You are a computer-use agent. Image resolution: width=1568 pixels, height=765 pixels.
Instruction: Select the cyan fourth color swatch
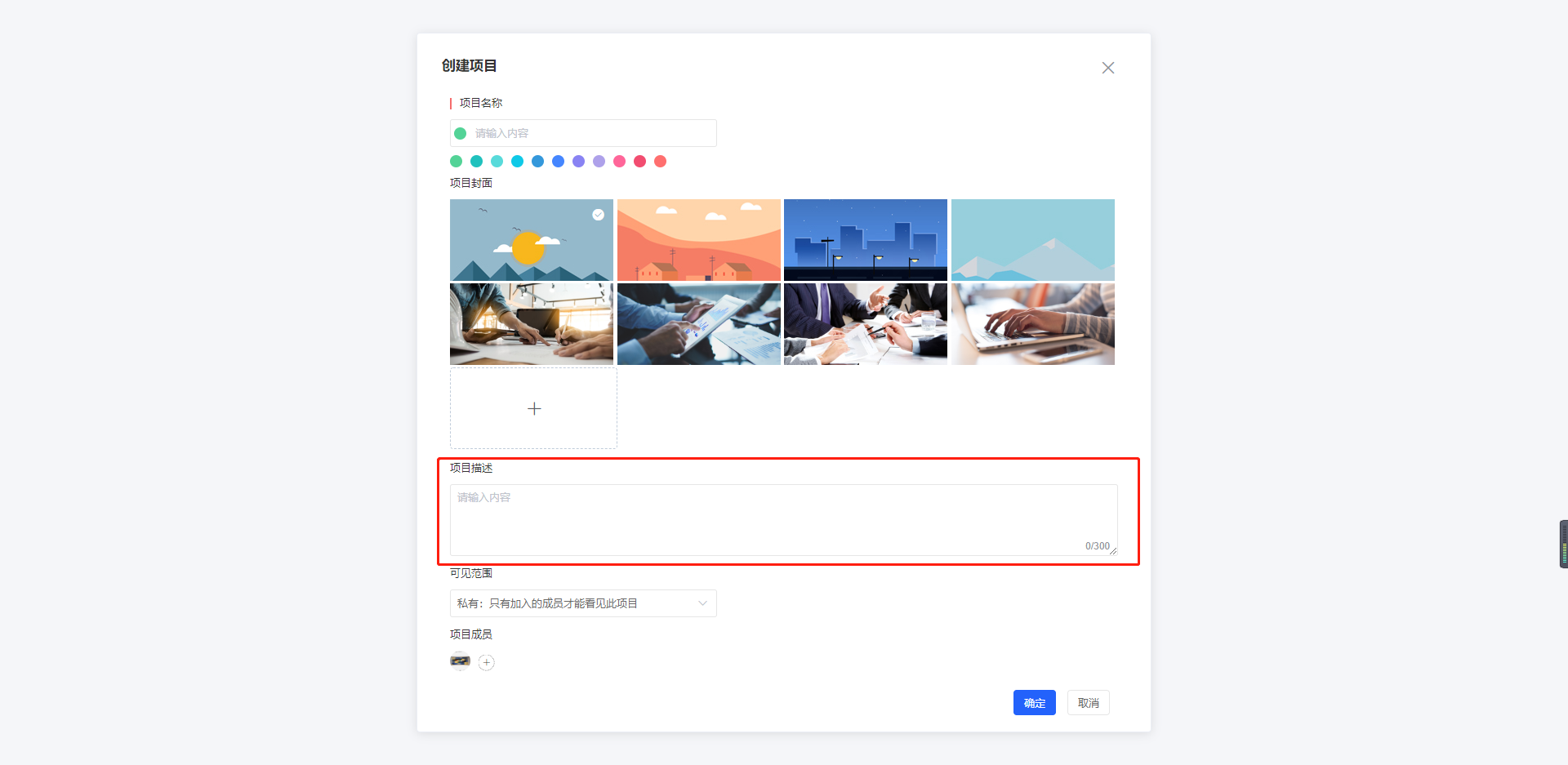pos(518,162)
